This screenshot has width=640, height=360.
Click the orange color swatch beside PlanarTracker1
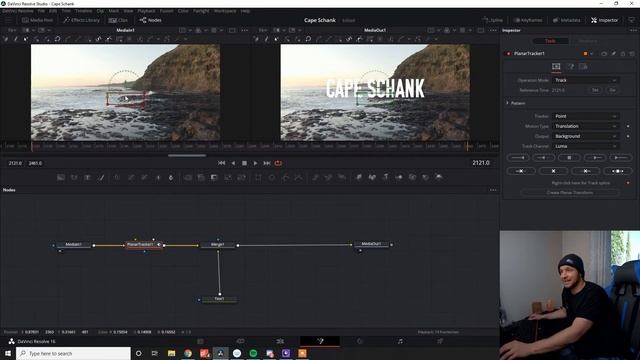point(585,53)
